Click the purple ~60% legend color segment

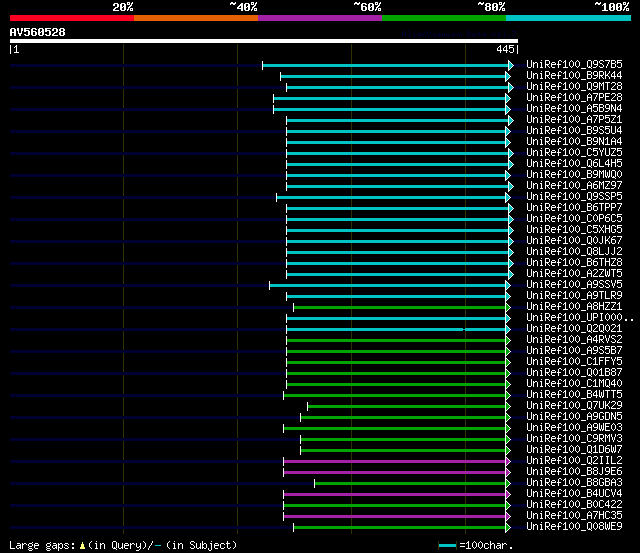[320, 18]
